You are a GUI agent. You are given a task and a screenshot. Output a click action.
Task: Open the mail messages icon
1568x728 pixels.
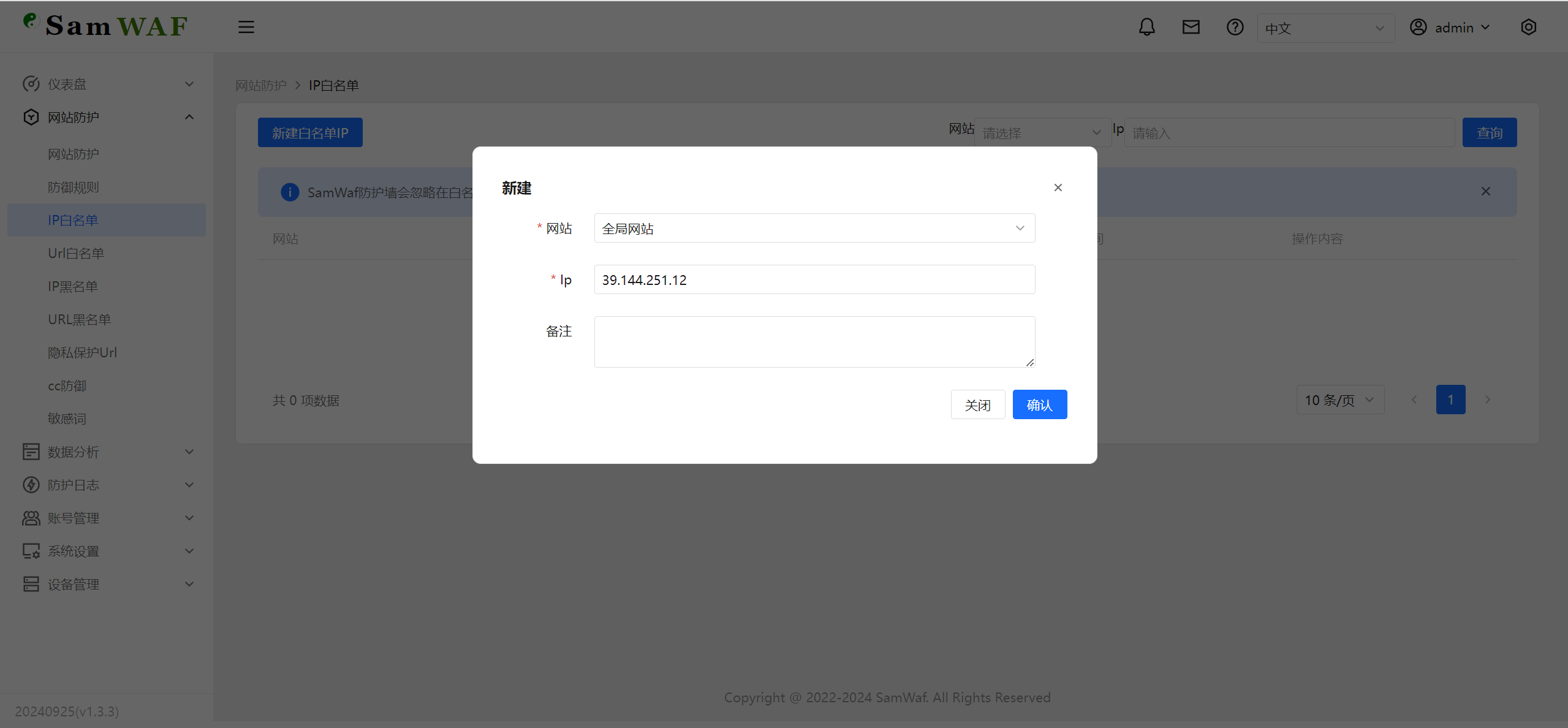coord(1191,27)
